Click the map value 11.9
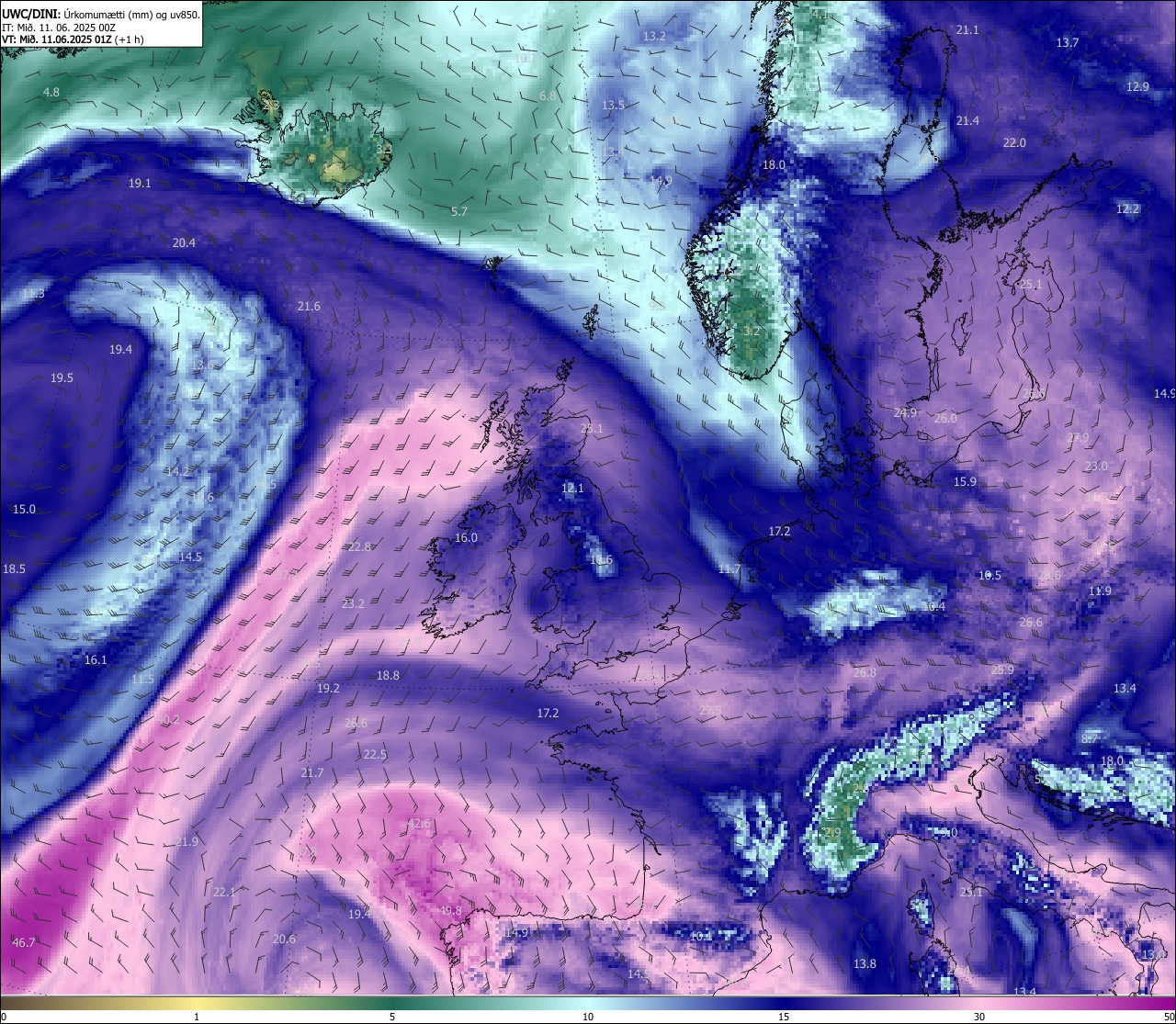The image size is (1176, 1024). (1100, 591)
